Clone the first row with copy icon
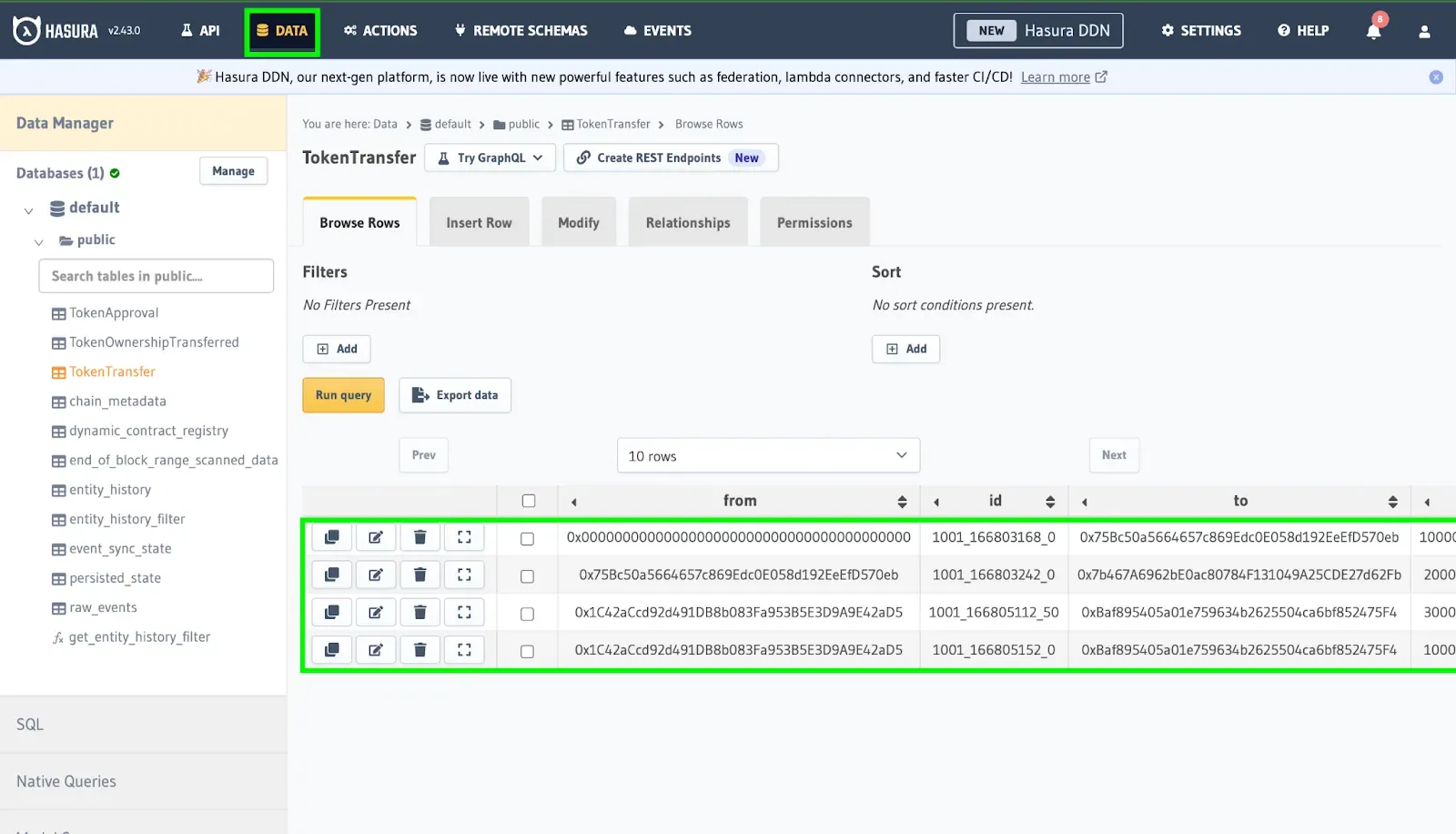This screenshot has width=1456, height=834. coord(332,537)
